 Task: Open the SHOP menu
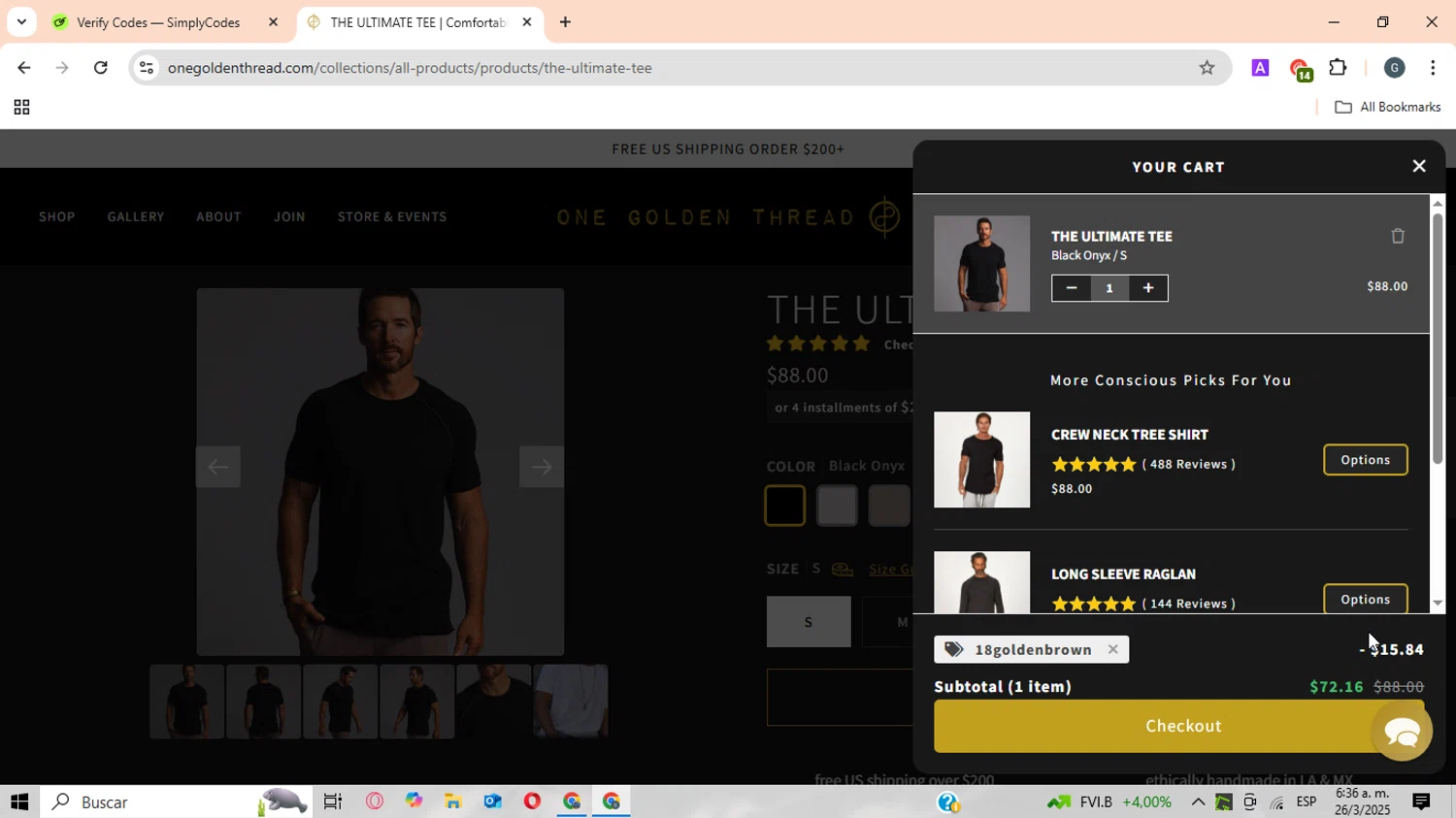[56, 216]
